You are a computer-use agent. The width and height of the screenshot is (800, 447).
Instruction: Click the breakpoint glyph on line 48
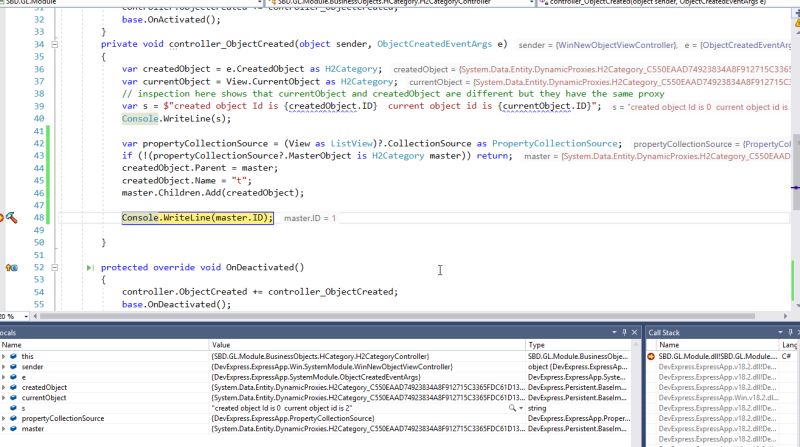[x=1, y=218]
